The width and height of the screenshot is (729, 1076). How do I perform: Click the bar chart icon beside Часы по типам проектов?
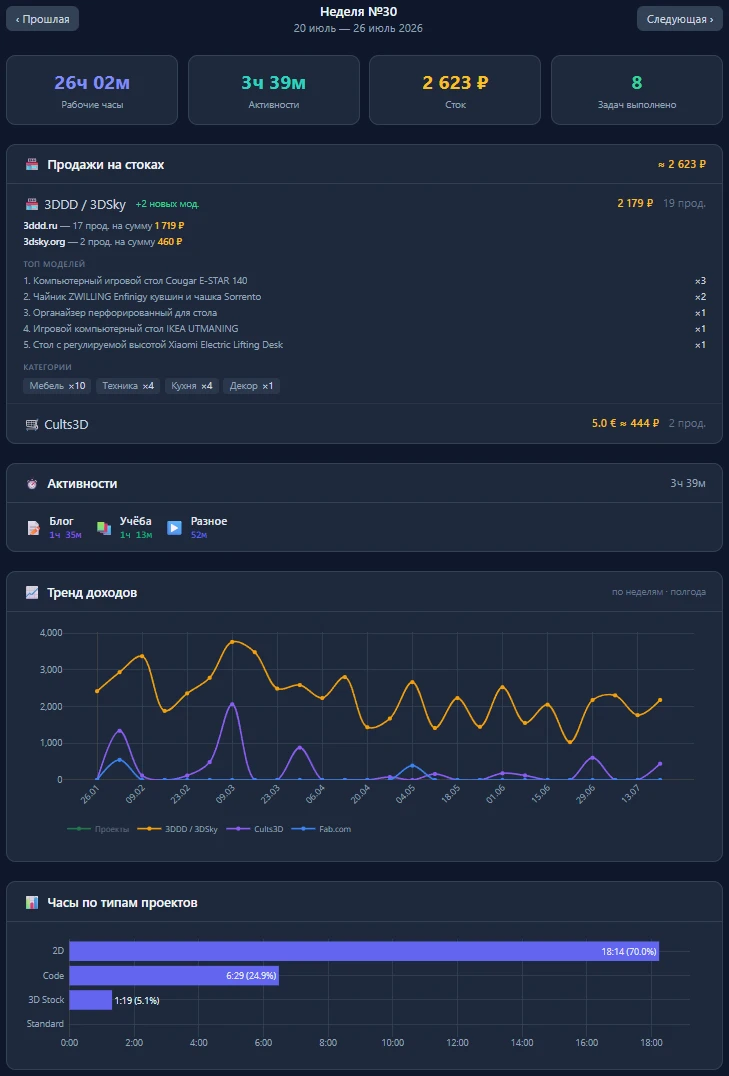click(32, 903)
